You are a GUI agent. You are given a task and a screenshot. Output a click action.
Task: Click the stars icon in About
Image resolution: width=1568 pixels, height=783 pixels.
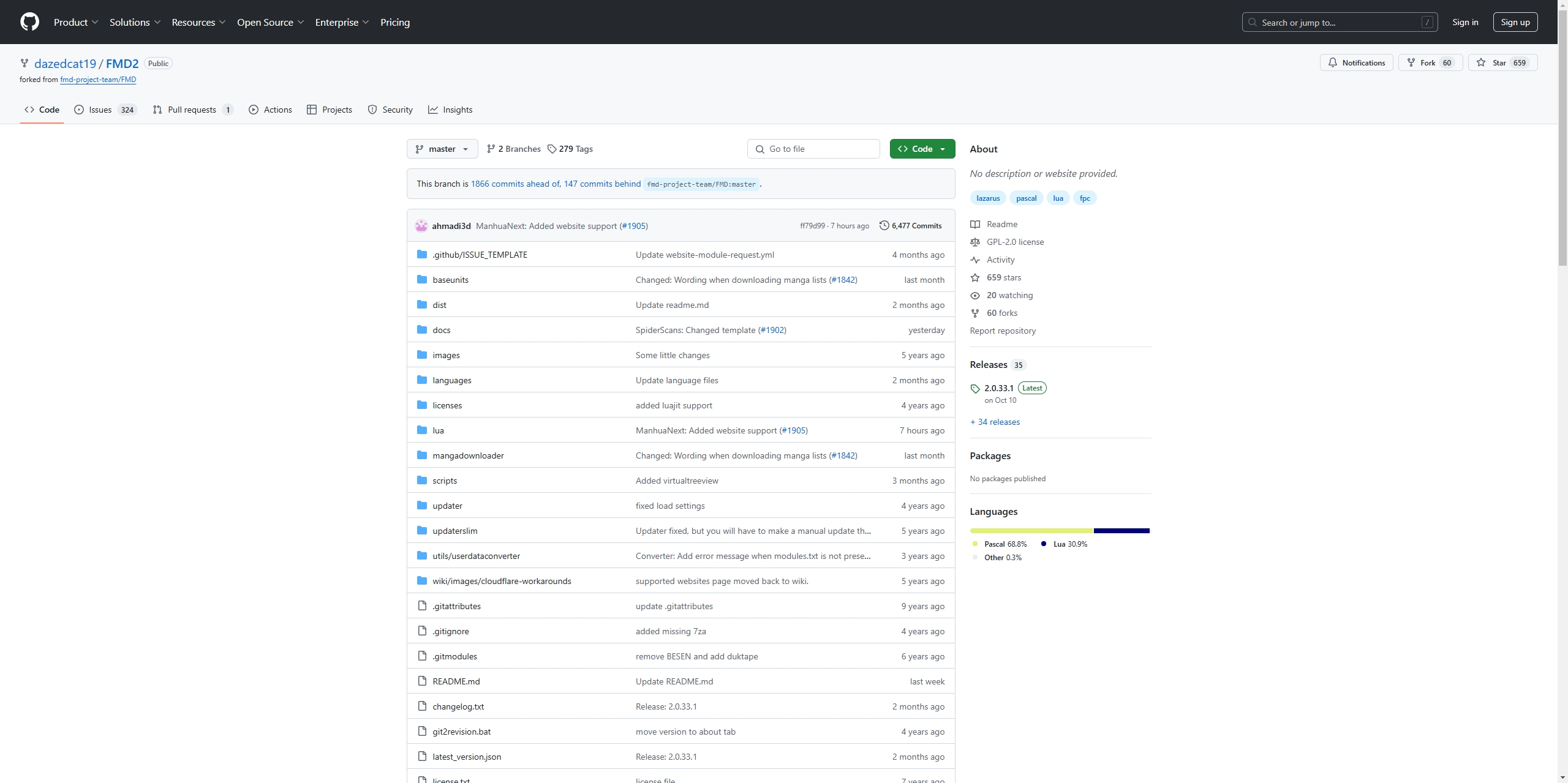pos(975,277)
